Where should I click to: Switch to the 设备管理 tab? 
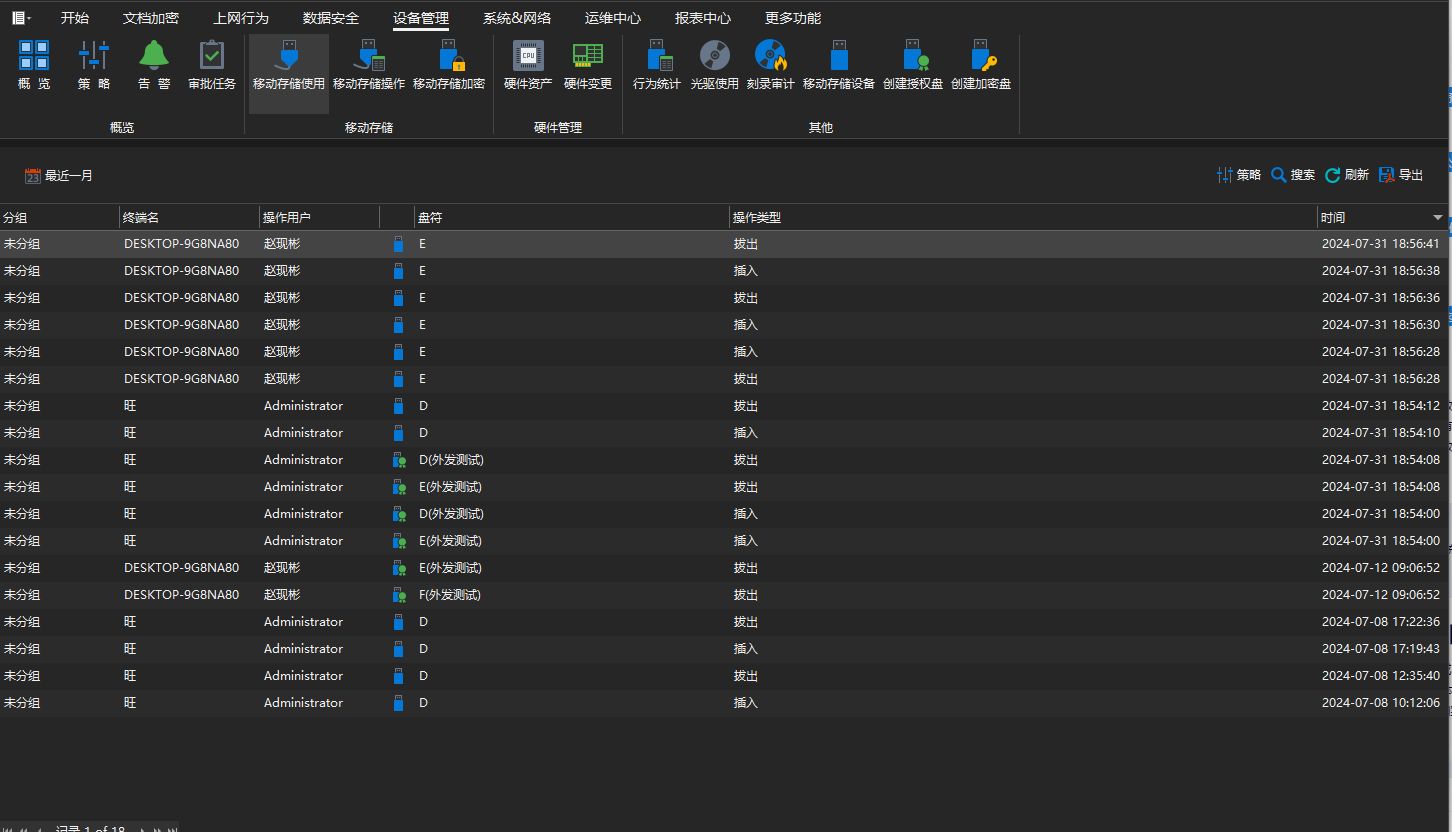421,18
